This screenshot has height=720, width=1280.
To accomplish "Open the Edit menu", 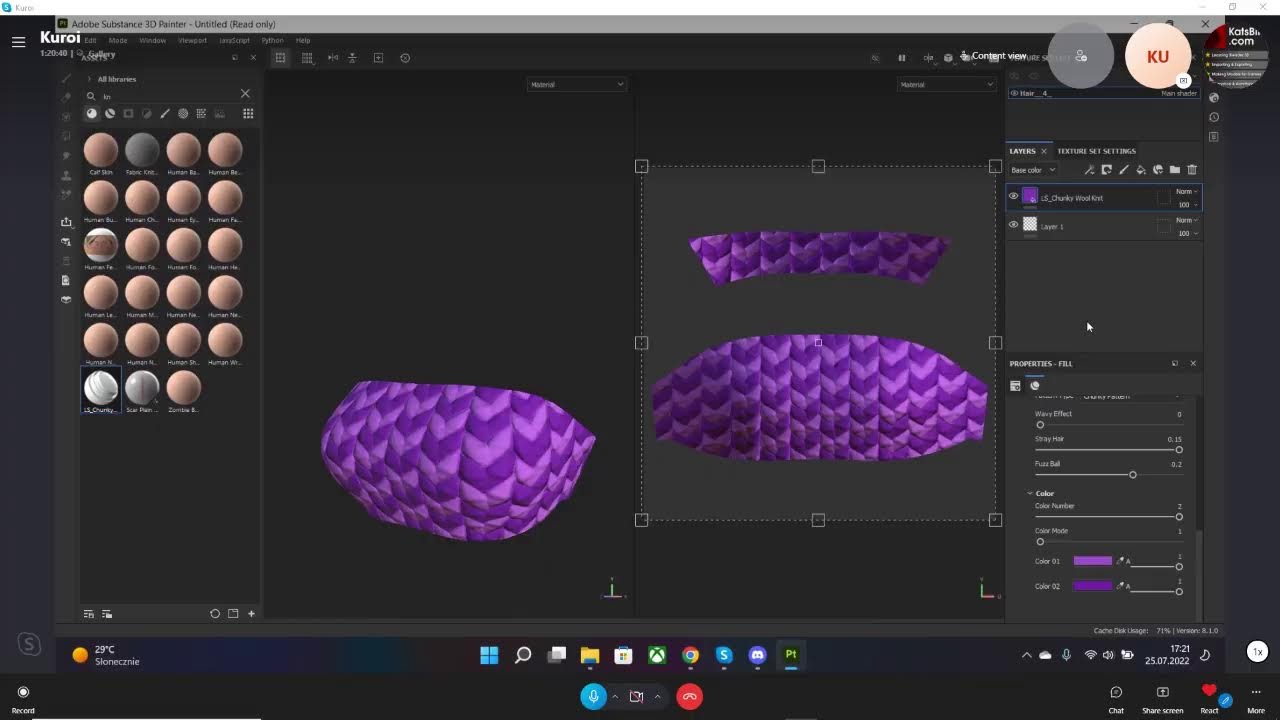I will tap(90, 41).
